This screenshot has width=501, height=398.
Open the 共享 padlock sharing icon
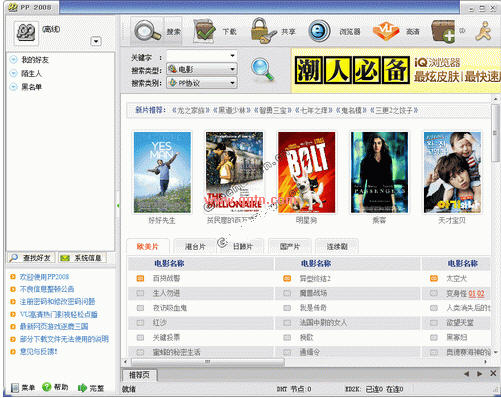[263, 31]
